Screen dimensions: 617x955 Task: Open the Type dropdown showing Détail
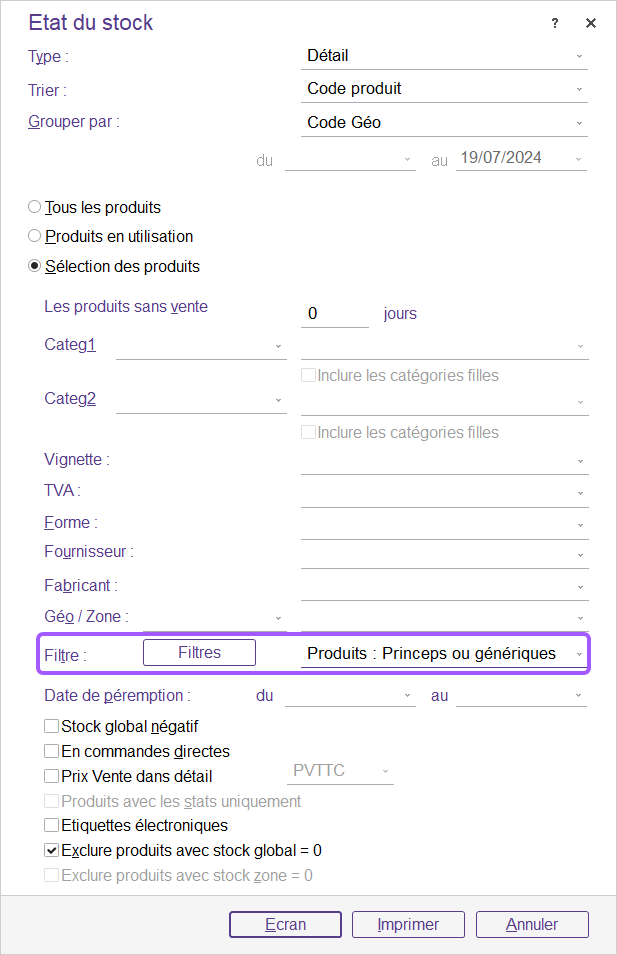coord(445,56)
